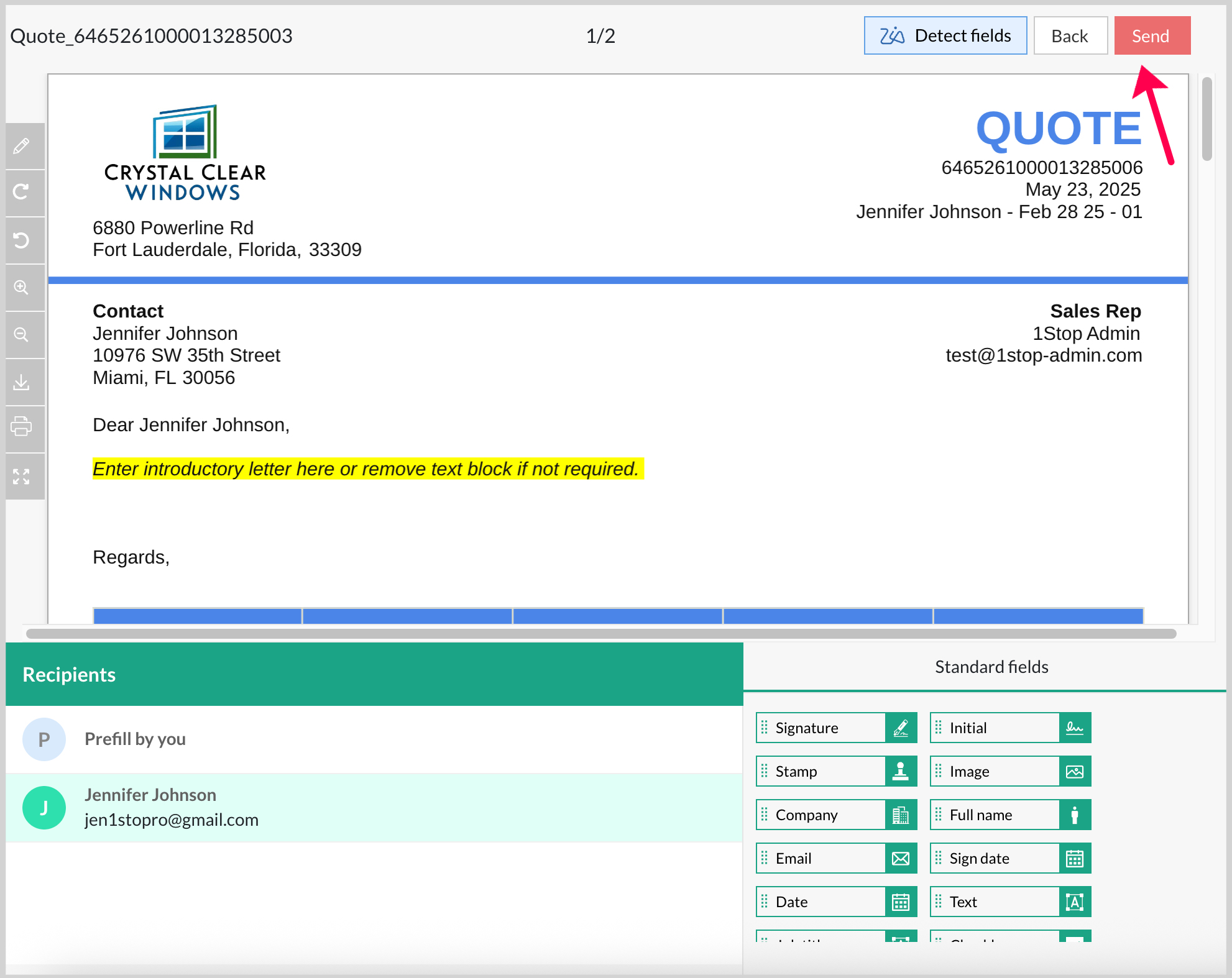Viewport: 1232px width, 978px height.
Task: Select the Prefill by you recipient
Action: (x=135, y=739)
